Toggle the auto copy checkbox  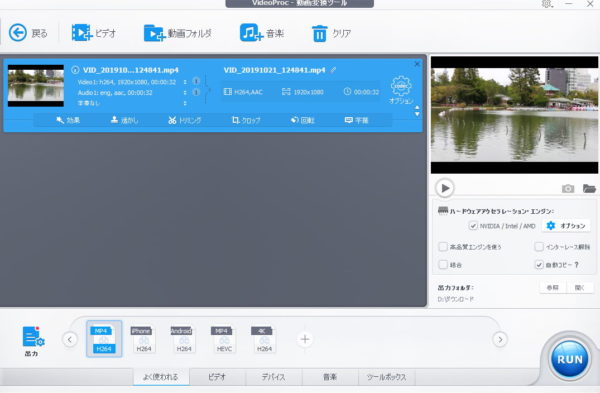click(539, 264)
